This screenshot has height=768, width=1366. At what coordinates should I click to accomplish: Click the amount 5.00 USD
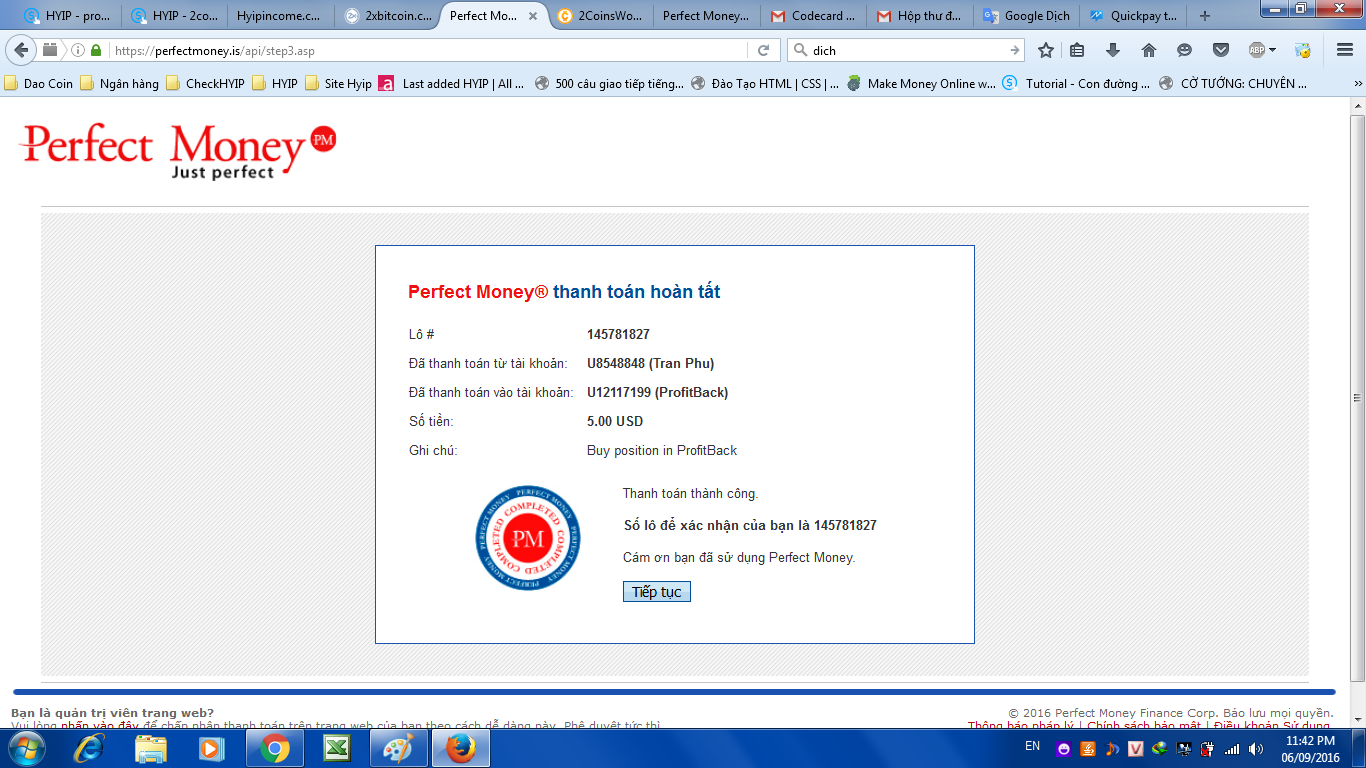pos(615,421)
